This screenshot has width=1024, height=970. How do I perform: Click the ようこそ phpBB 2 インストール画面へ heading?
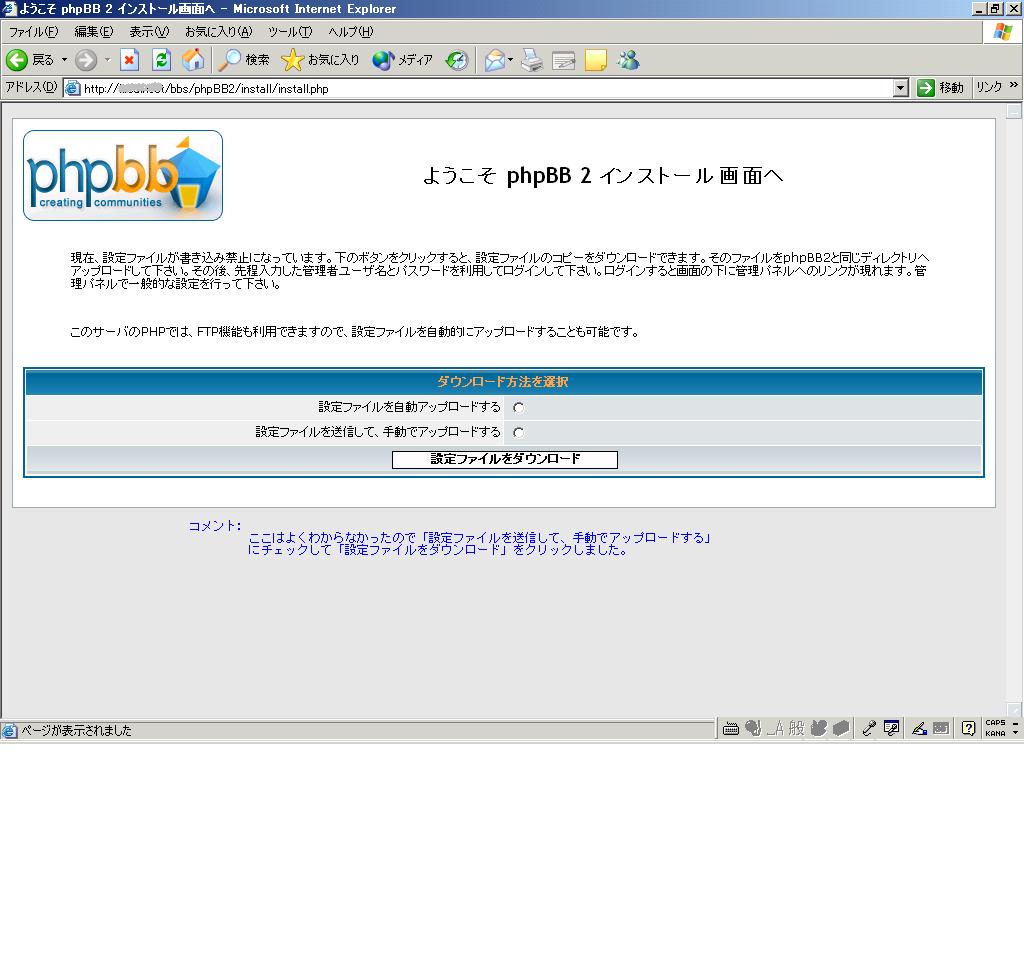pyautogui.click(x=603, y=176)
